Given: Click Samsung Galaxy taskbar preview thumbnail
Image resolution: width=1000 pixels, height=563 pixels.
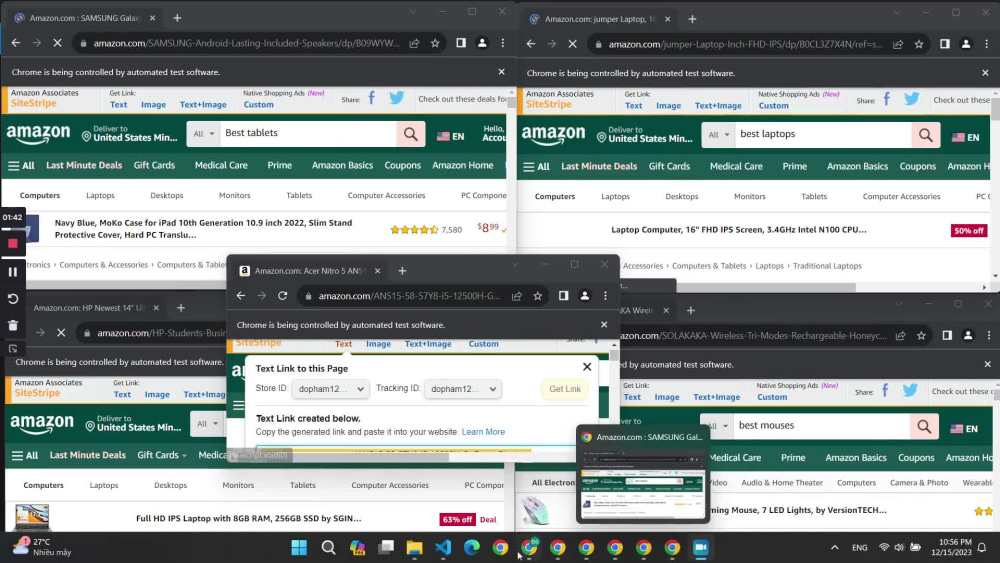Looking at the screenshot, I should pyautogui.click(x=643, y=485).
